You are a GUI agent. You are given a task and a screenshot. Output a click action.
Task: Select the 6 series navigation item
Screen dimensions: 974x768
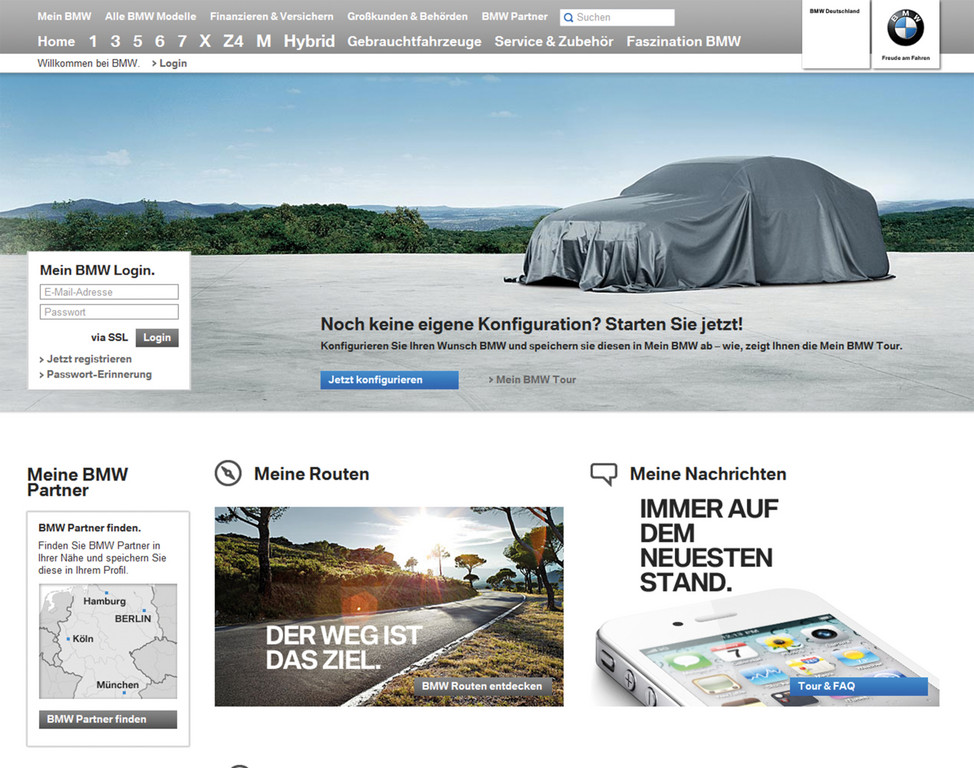(160, 42)
